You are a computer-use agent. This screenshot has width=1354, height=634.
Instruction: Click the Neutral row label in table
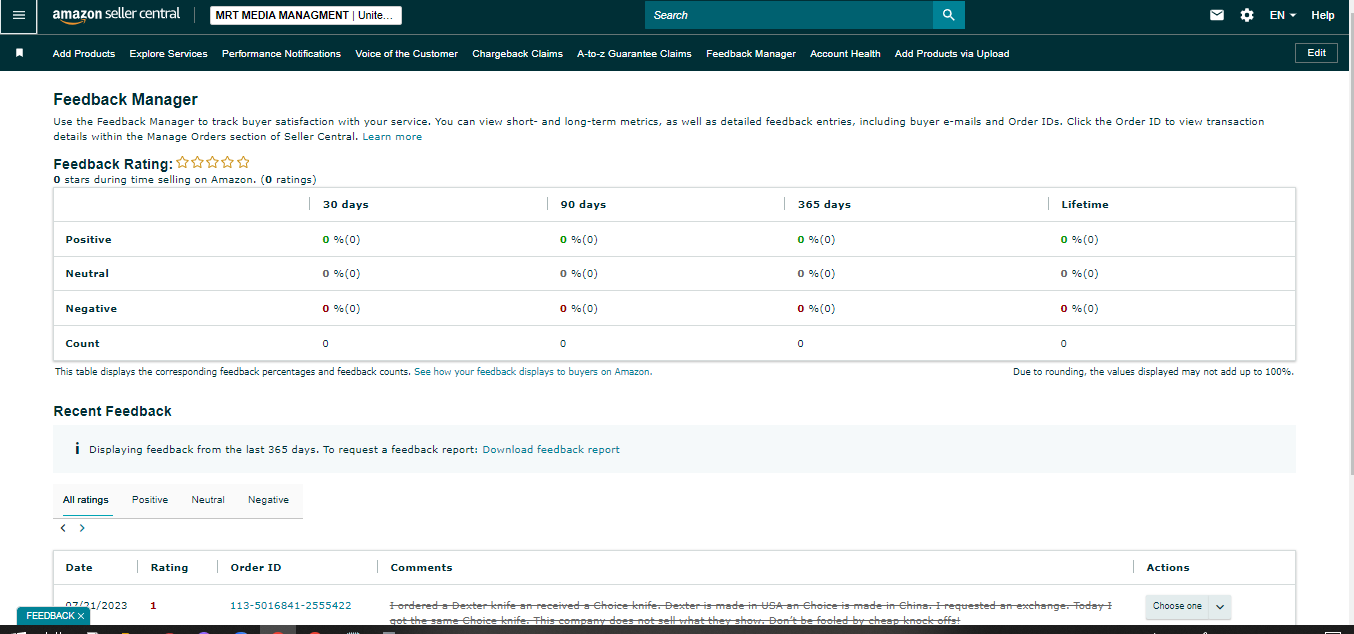point(87,274)
